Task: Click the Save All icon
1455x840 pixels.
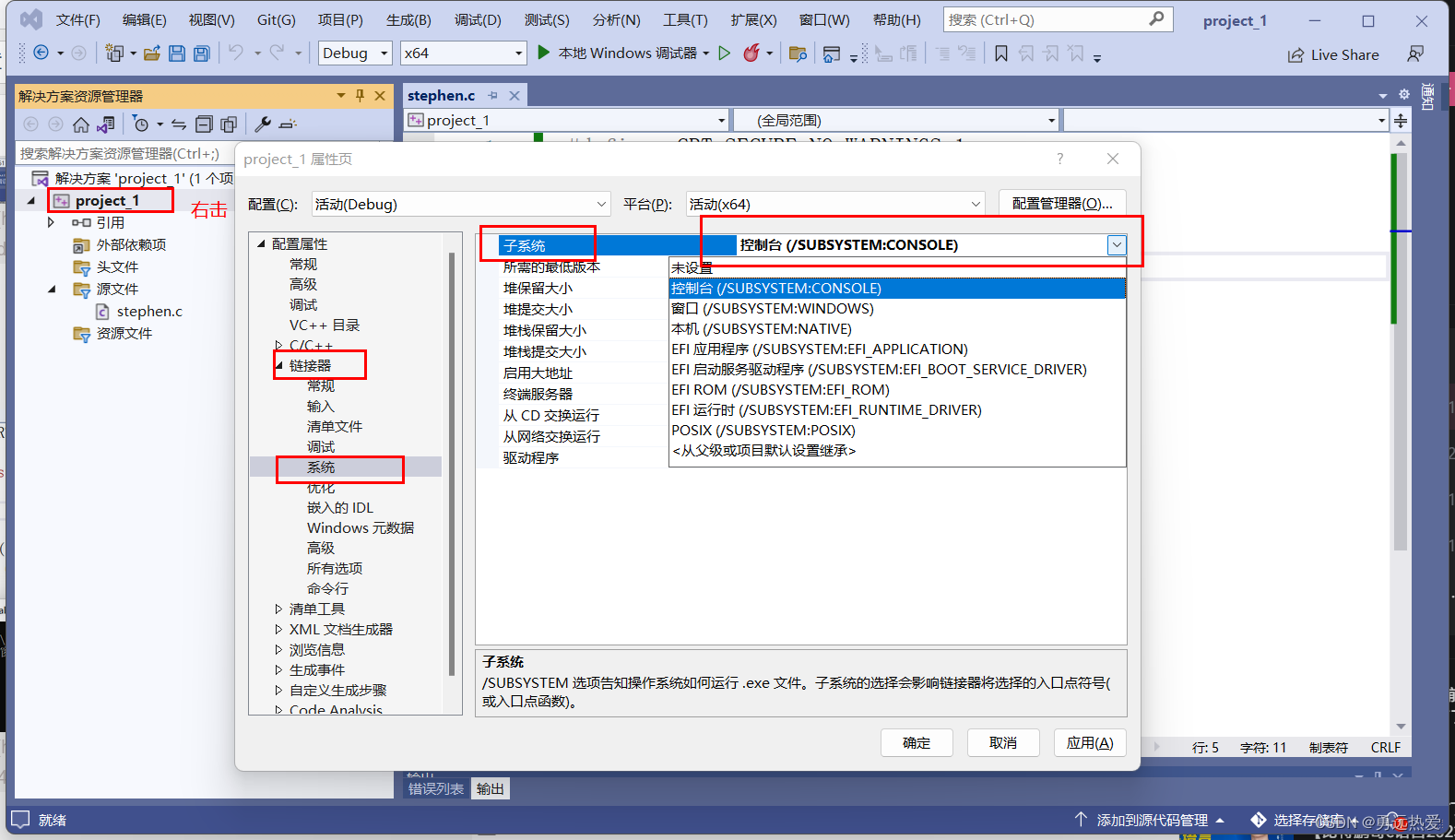Action: (201, 53)
